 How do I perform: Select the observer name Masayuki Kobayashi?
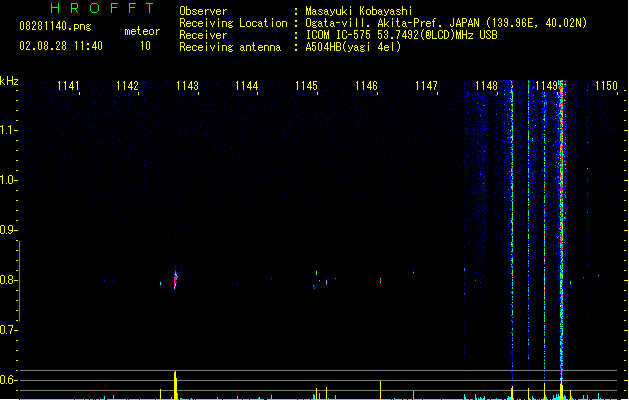tap(359, 11)
